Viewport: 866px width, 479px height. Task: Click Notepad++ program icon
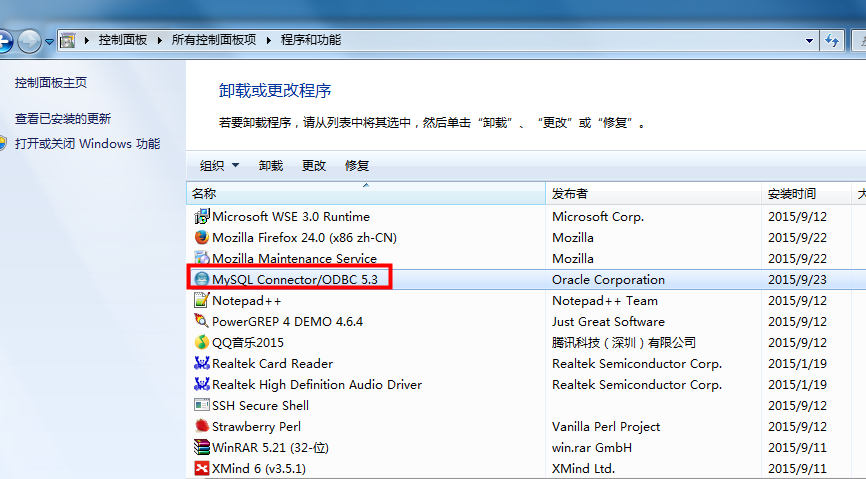(x=202, y=300)
